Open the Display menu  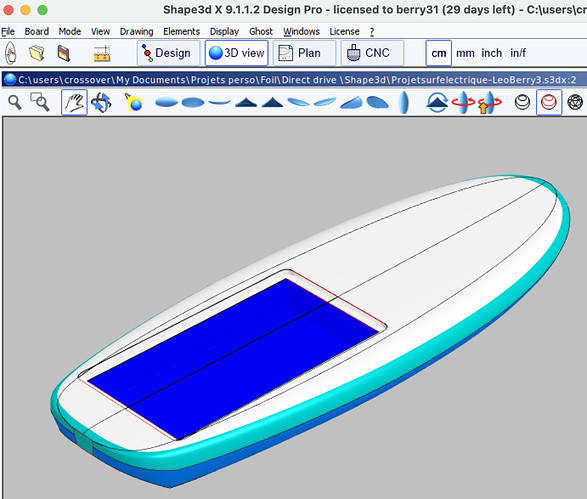coord(224,32)
